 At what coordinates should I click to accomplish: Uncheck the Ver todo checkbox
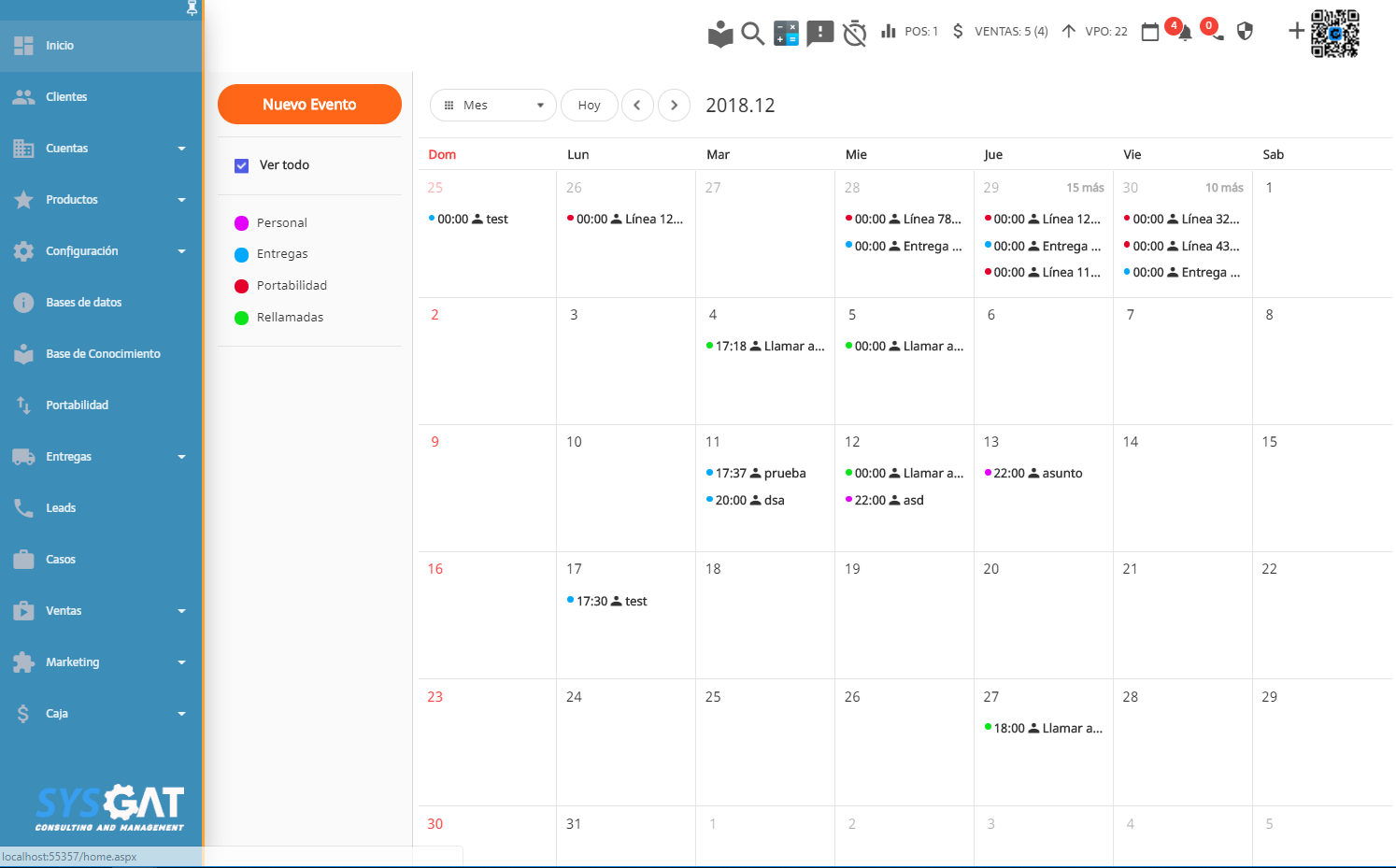coord(242,165)
